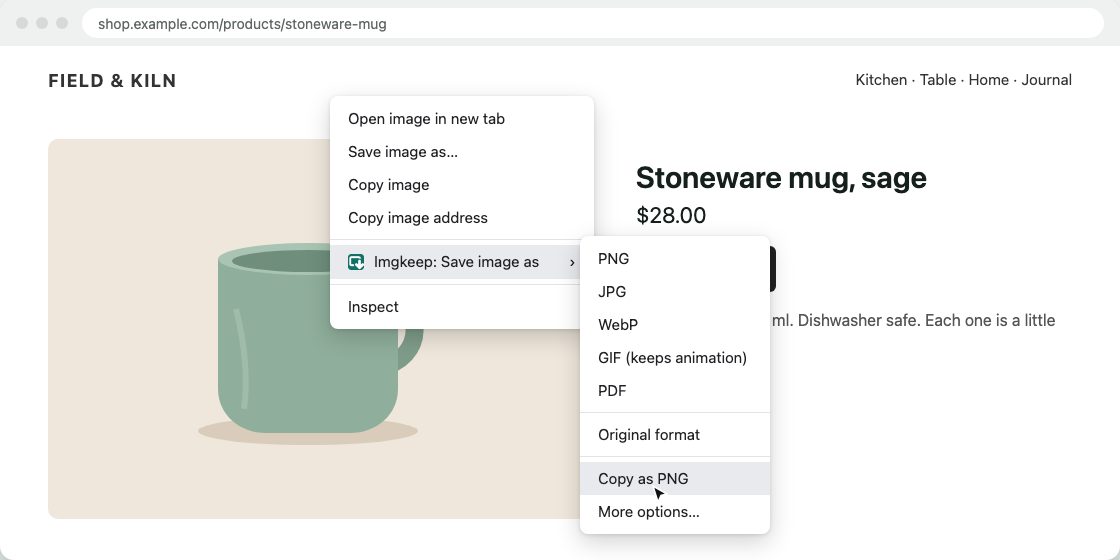Click the Stoneware mug, sage heading

[781, 178]
